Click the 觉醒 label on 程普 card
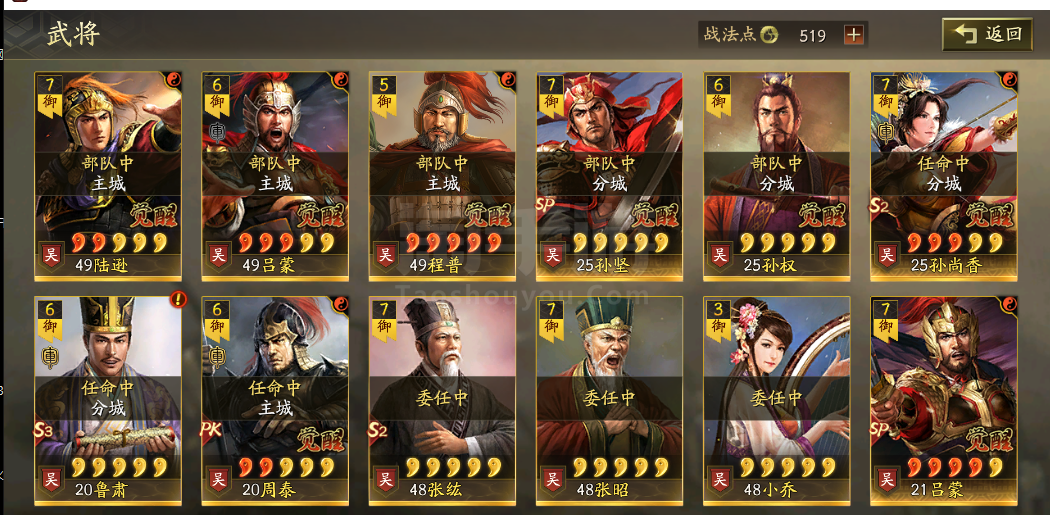The height and width of the screenshot is (515, 1050). tap(484, 214)
